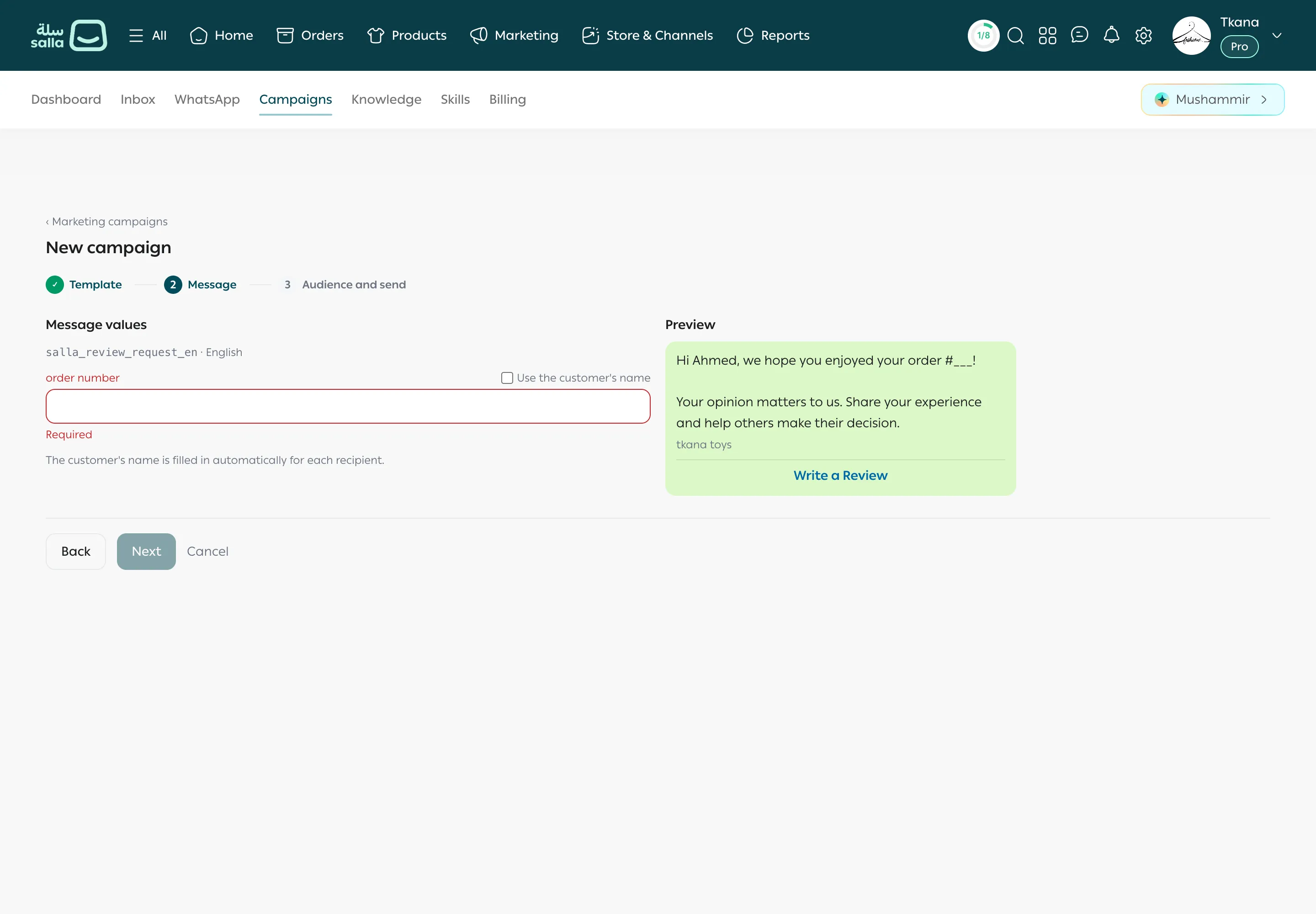
Task: Click the Orders box icon
Action: (285, 36)
